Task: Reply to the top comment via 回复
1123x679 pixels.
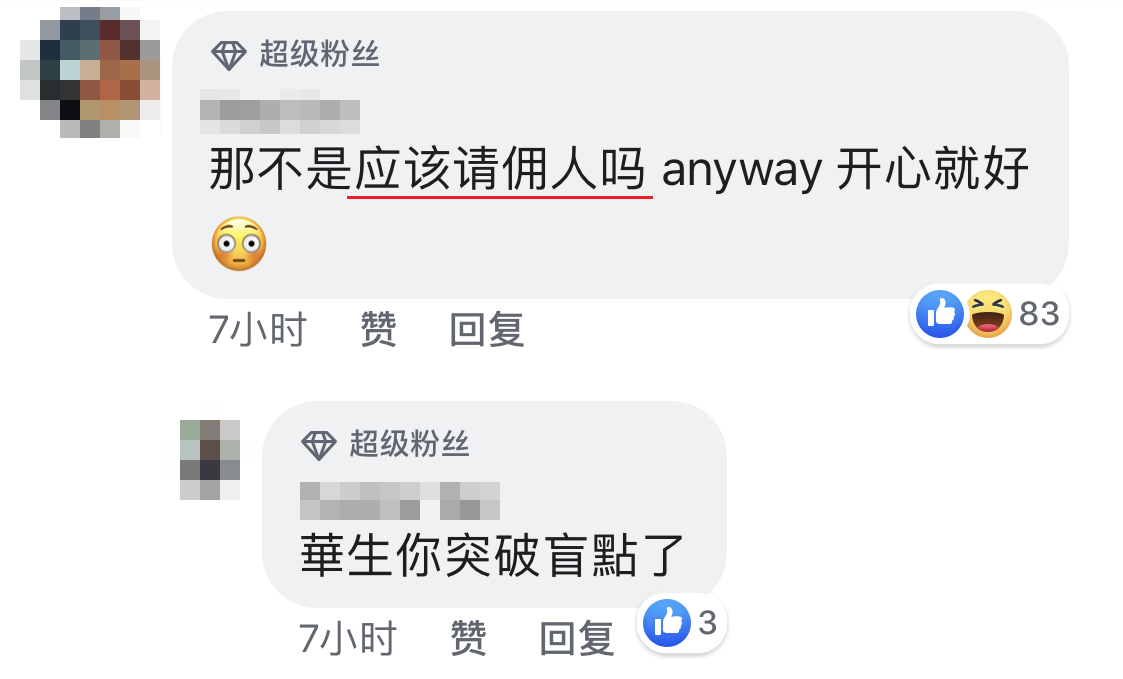Action: (486, 329)
